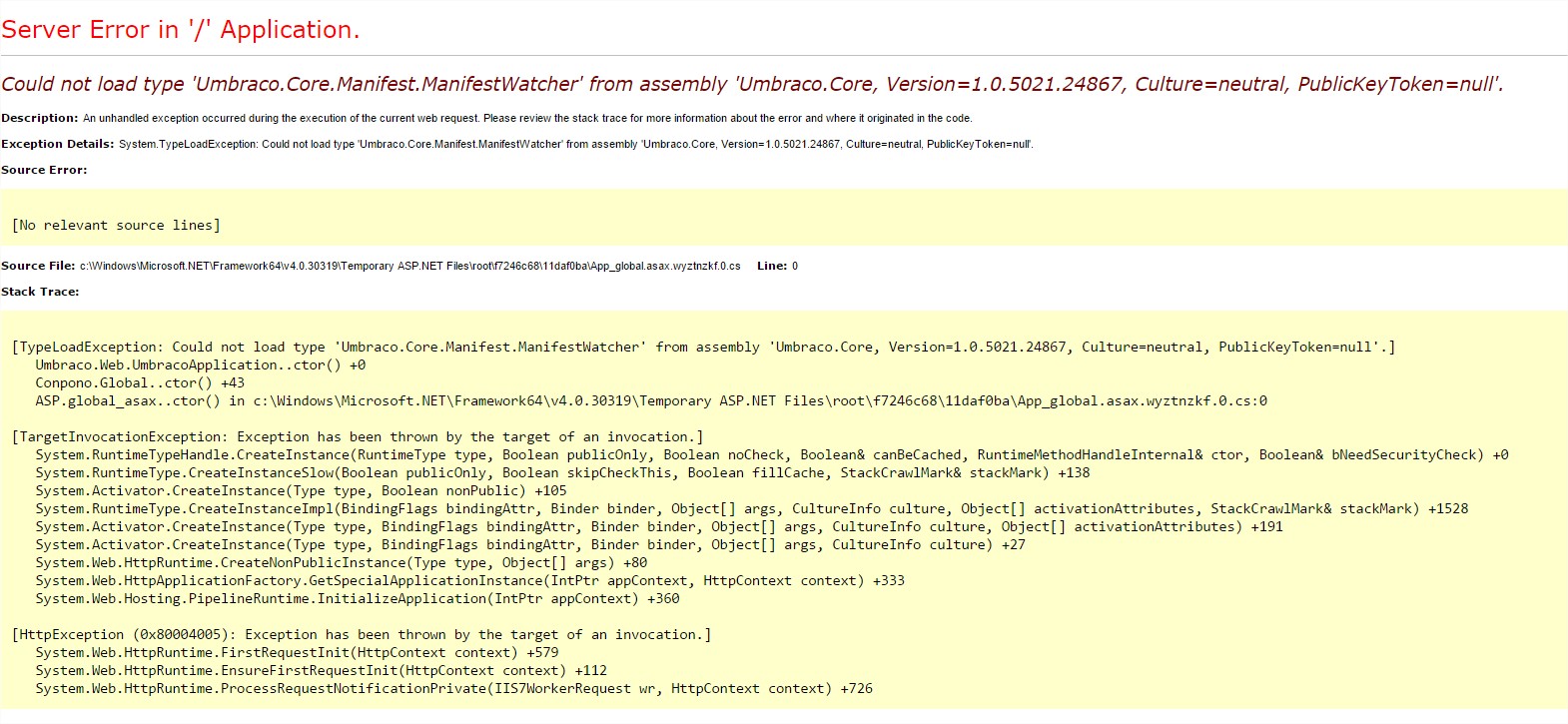Click the 'HttpRuntime.FirstRequestInit' +579 line
Viewport: 1568px width, 724px height.
click(x=297, y=653)
